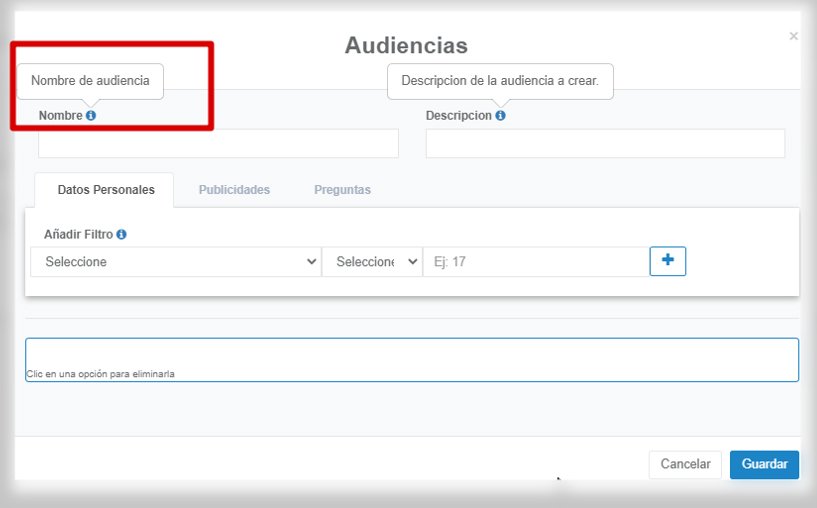
Task: Open the second Seleccione operator dropdown
Action: 372,262
